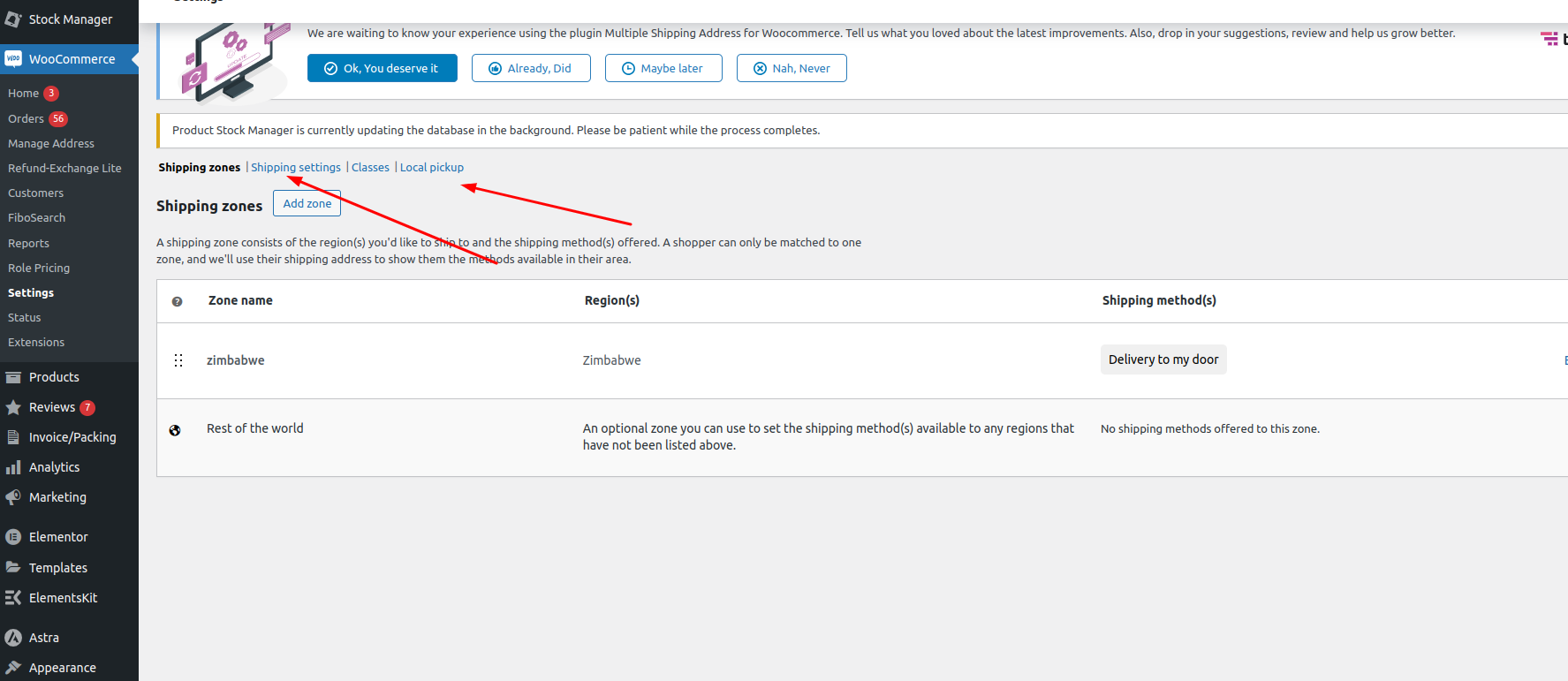Click the Zimbabwe region cell
Viewport: 1568px width, 681px height.
612,360
